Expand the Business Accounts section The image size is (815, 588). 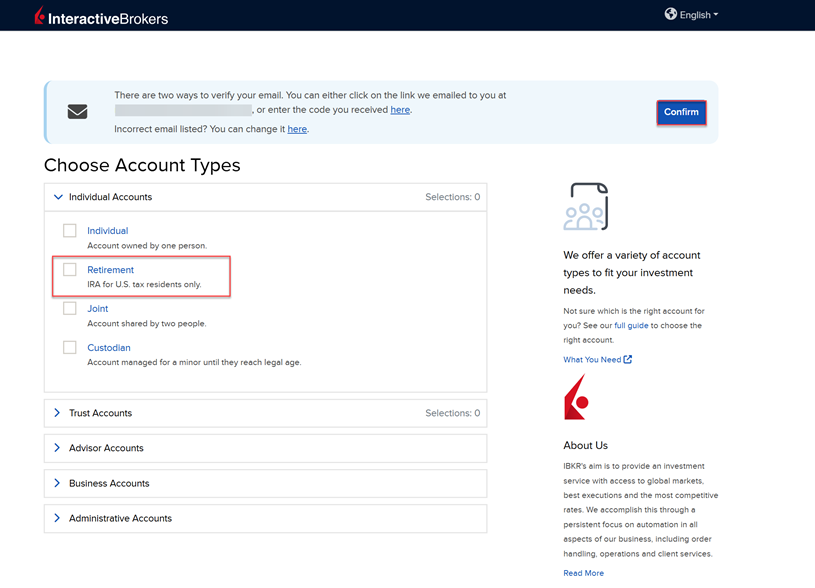[x=58, y=483]
